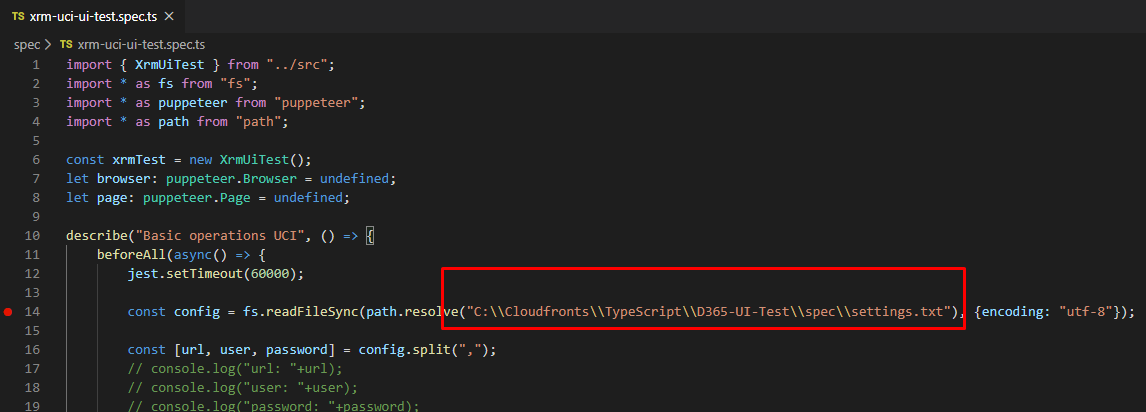This screenshot has width=1146, height=412.
Task: Click the TS icon in the breadcrumb
Action: point(67,44)
